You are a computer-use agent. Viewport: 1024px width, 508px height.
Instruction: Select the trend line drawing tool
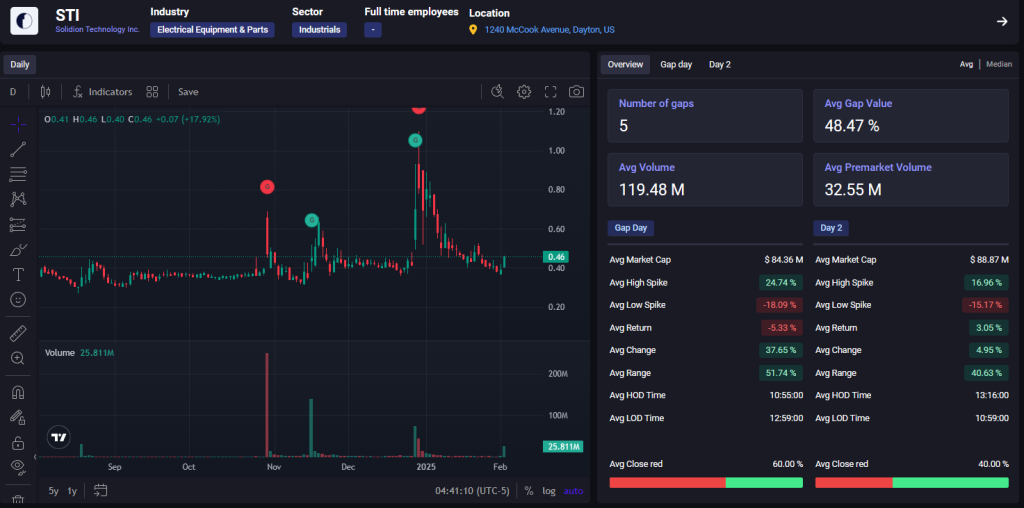tap(18, 150)
